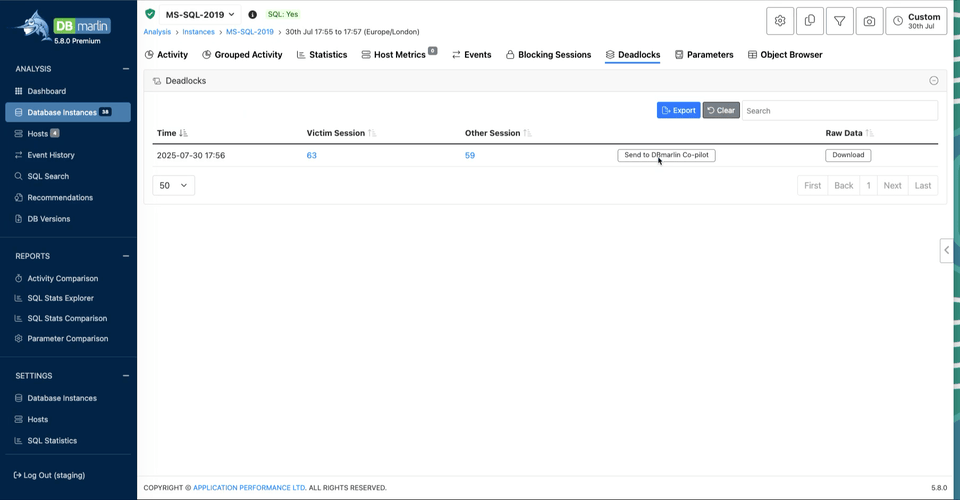
Task: Click the copy pages icon button
Action: pos(810,20)
